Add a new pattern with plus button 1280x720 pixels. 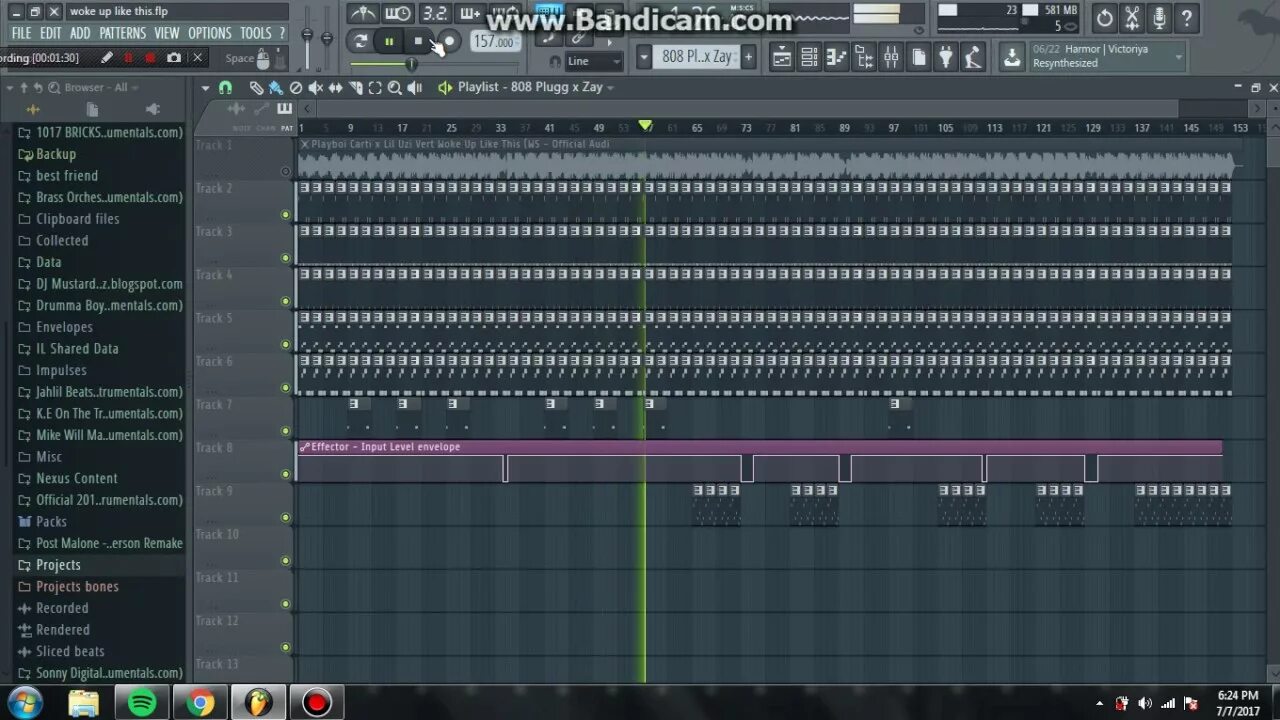[748, 57]
